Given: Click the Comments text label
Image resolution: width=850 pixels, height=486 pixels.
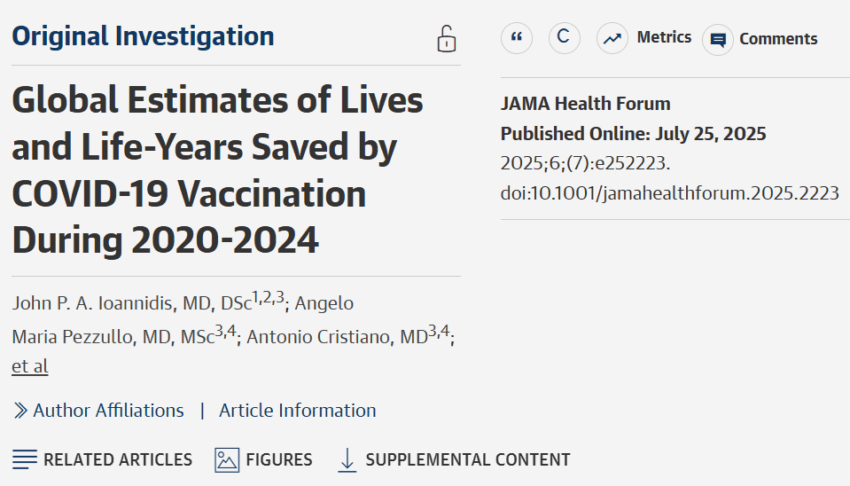Looking at the screenshot, I should 778,39.
